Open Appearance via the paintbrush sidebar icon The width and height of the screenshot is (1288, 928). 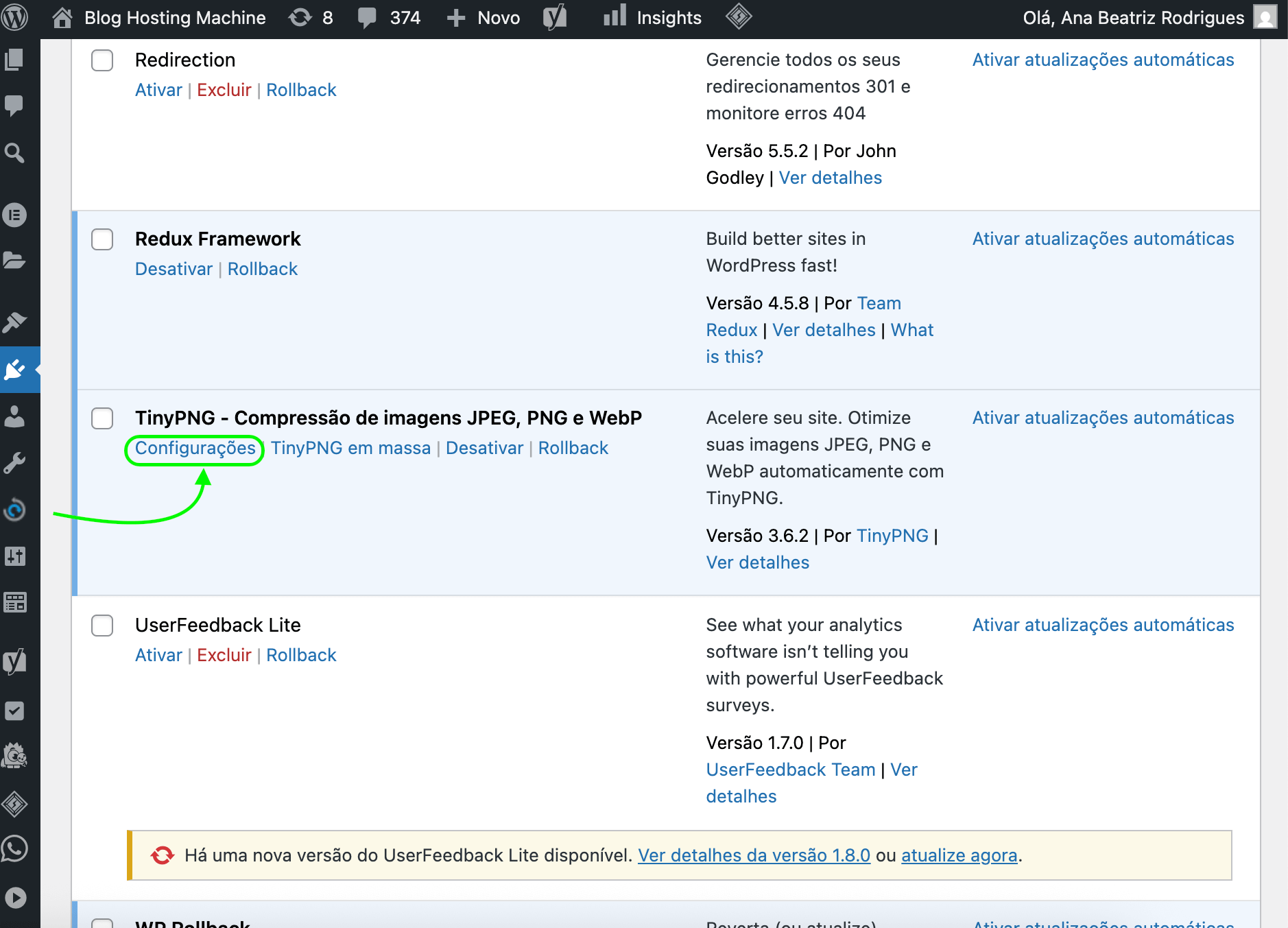(14, 322)
